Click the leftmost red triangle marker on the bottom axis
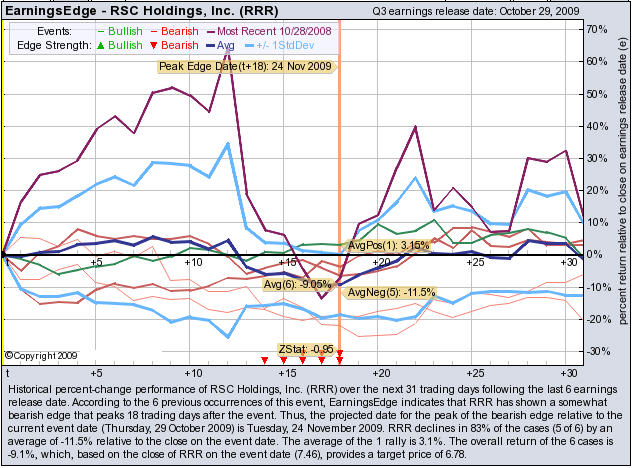The height and width of the screenshot is (468, 632). pos(264,360)
